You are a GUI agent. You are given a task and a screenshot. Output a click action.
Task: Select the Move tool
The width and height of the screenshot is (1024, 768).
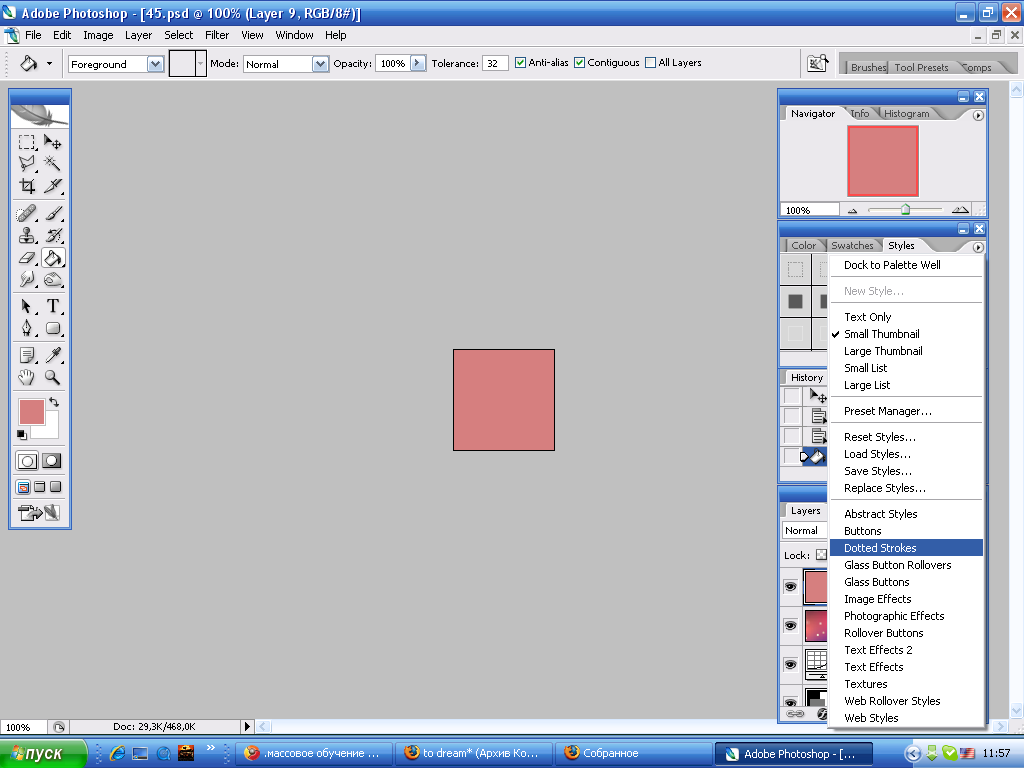tap(53, 142)
